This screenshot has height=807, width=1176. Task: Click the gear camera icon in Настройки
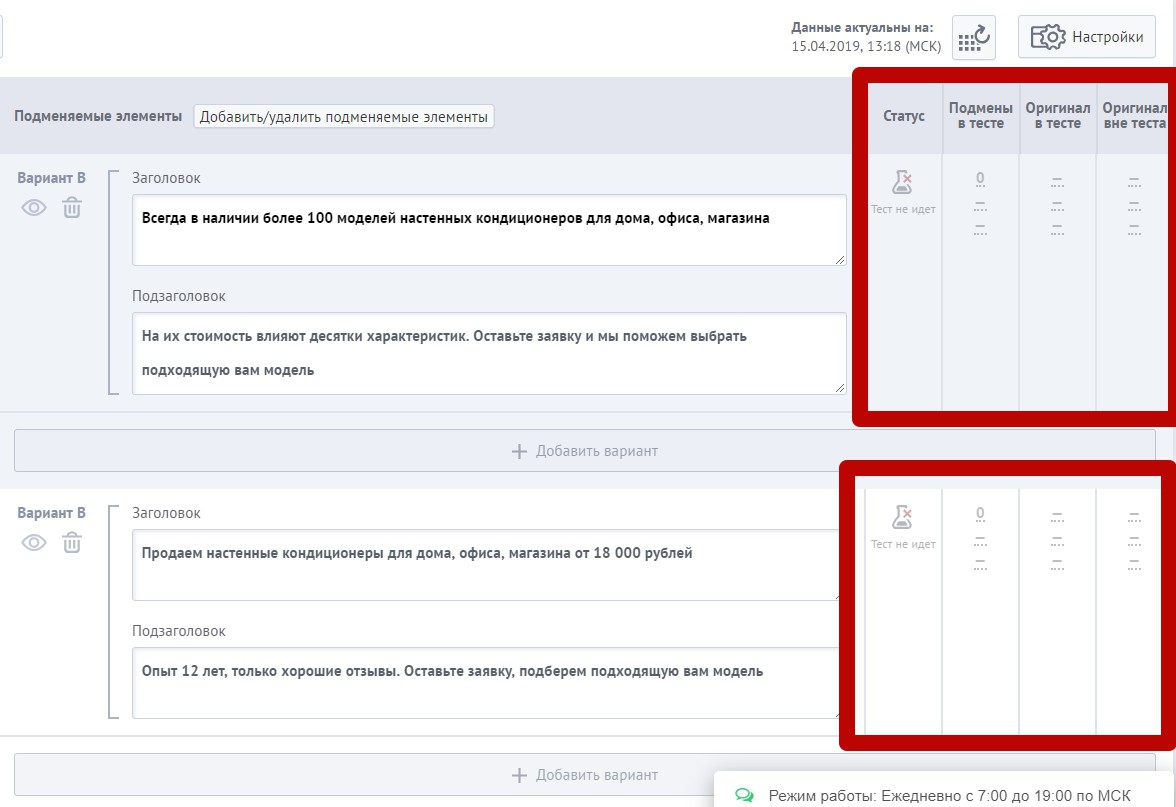(x=1048, y=37)
